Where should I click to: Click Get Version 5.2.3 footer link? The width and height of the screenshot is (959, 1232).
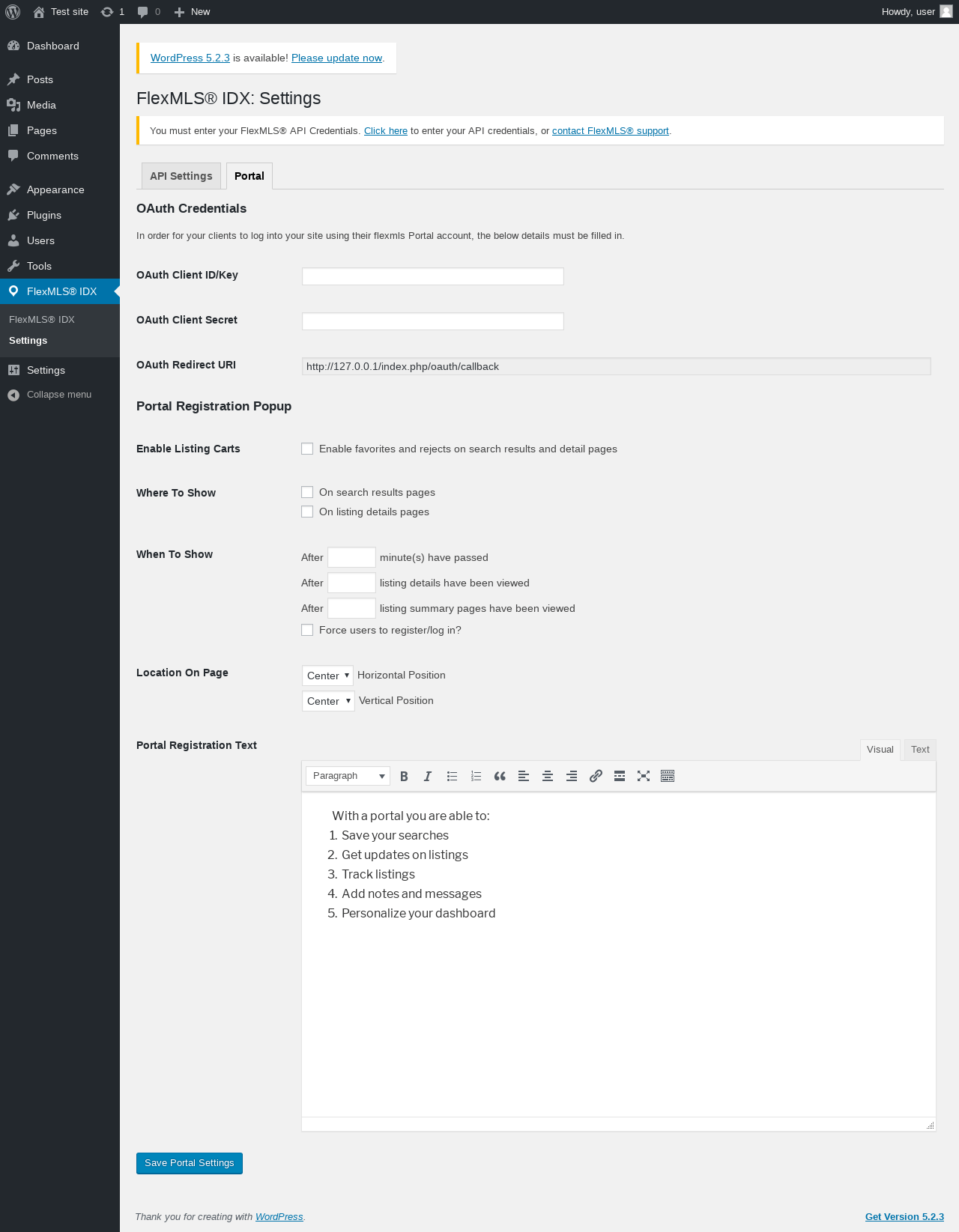point(904,1216)
